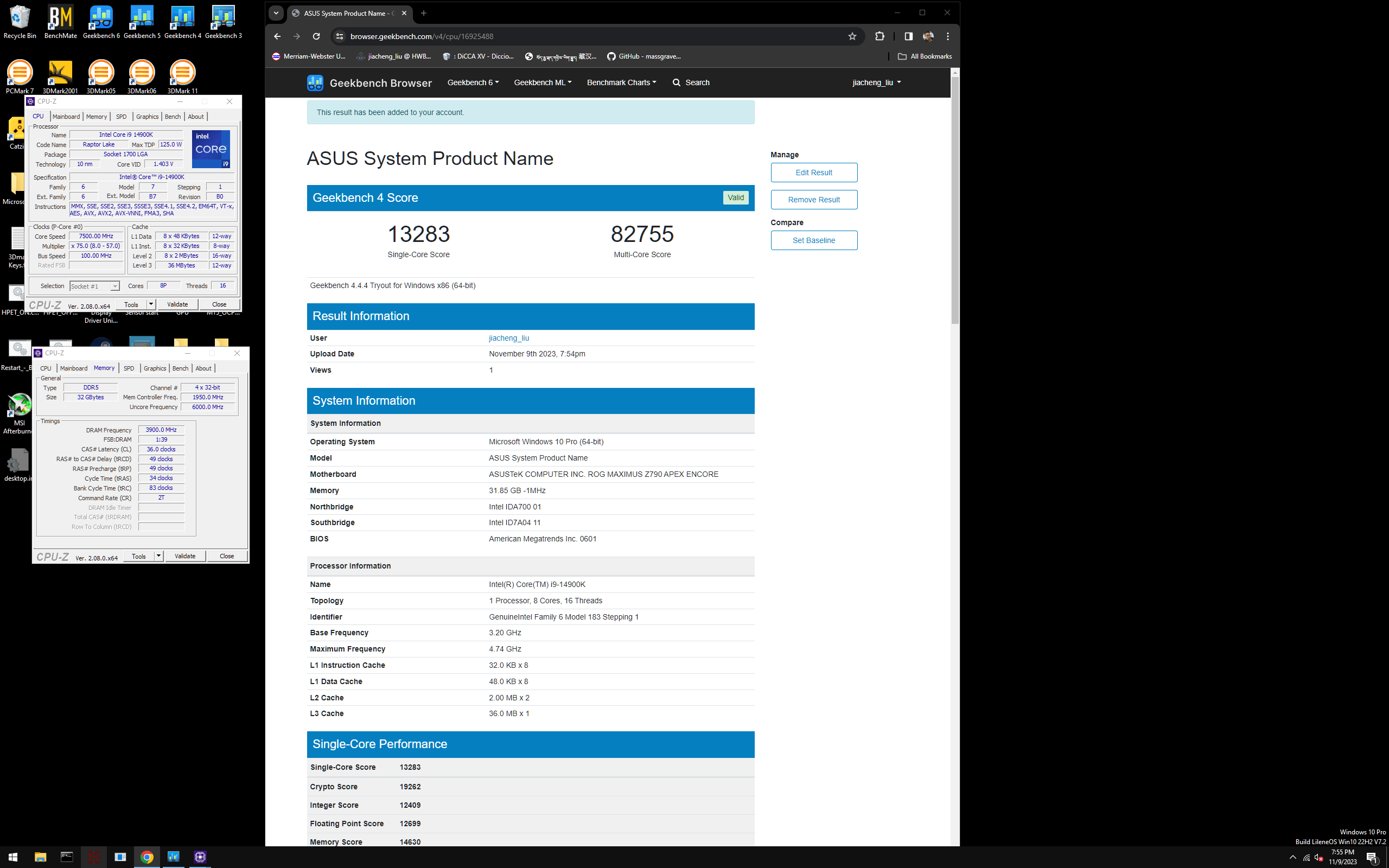The image size is (1389, 868).
Task: Click Validate in top CPU-Z window
Action: pos(177,304)
